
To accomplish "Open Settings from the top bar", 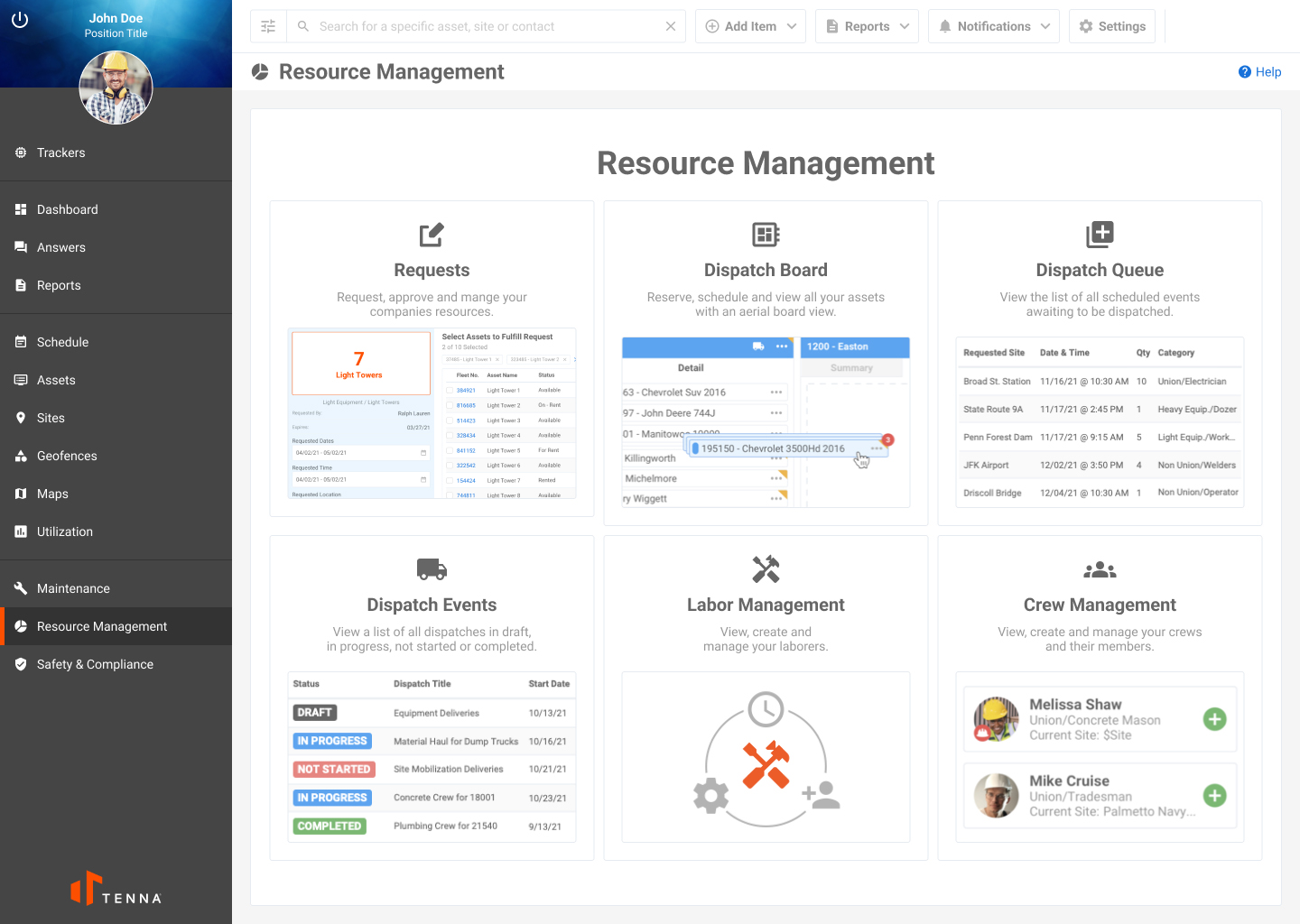I will click(x=1112, y=25).
